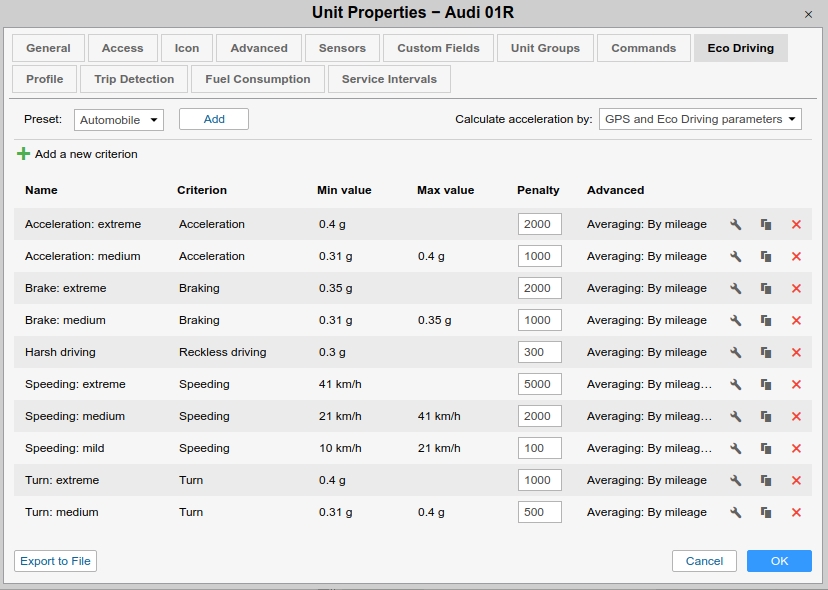Close the Unit Properties dialog
Screen dimensions: 828x590
pyautogui.click(x=808, y=14)
